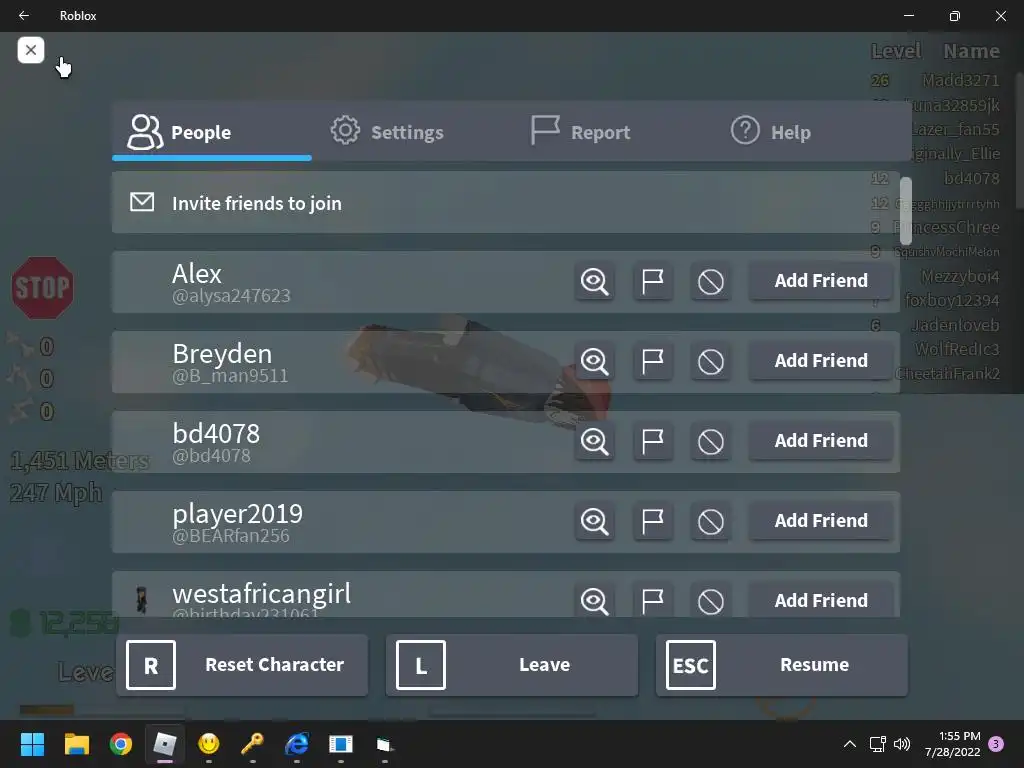The height and width of the screenshot is (768, 1024).
Task: Open the key icon taskbar app
Action: [x=253, y=744]
